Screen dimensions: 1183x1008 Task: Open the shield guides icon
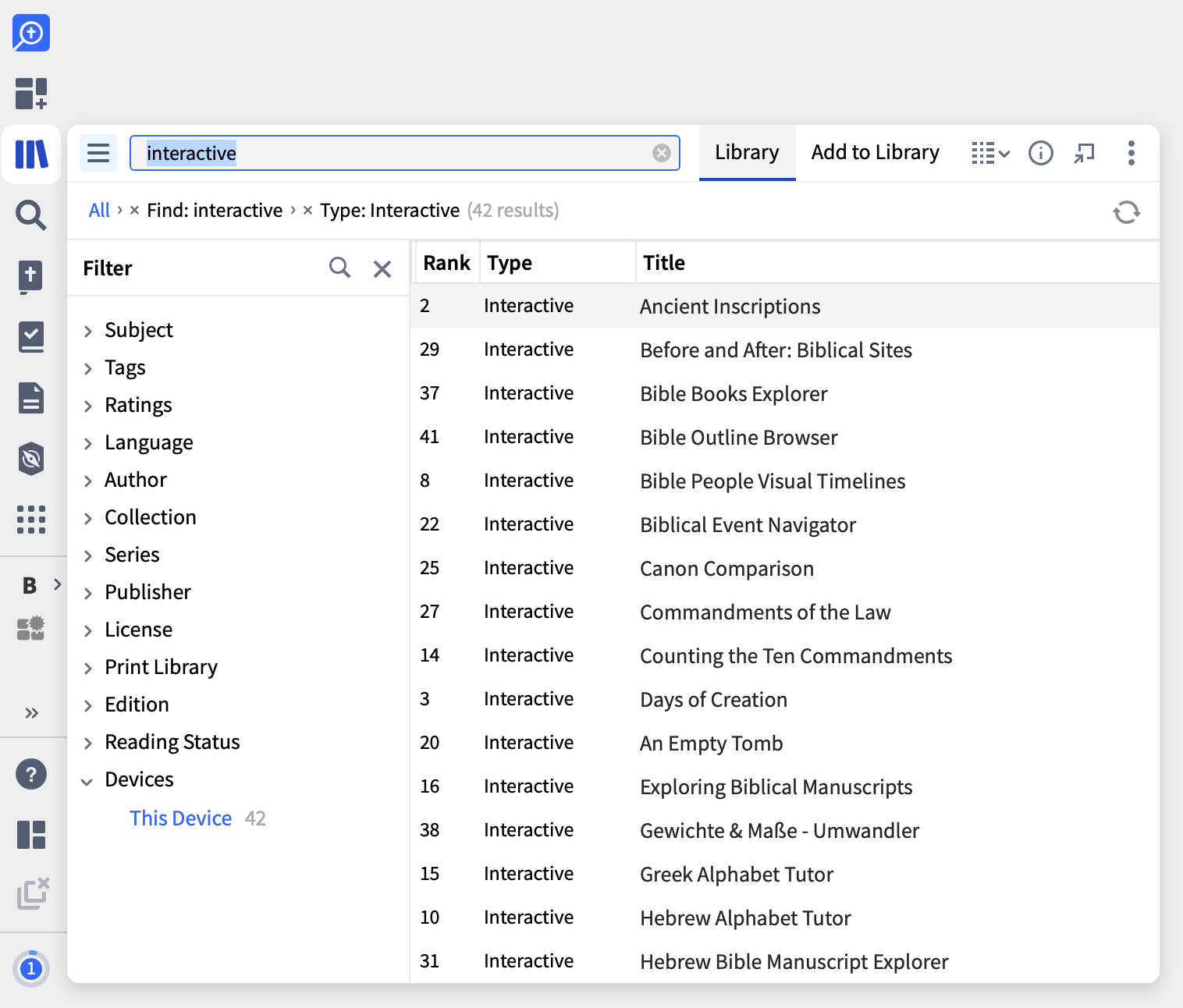pyautogui.click(x=31, y=459)
